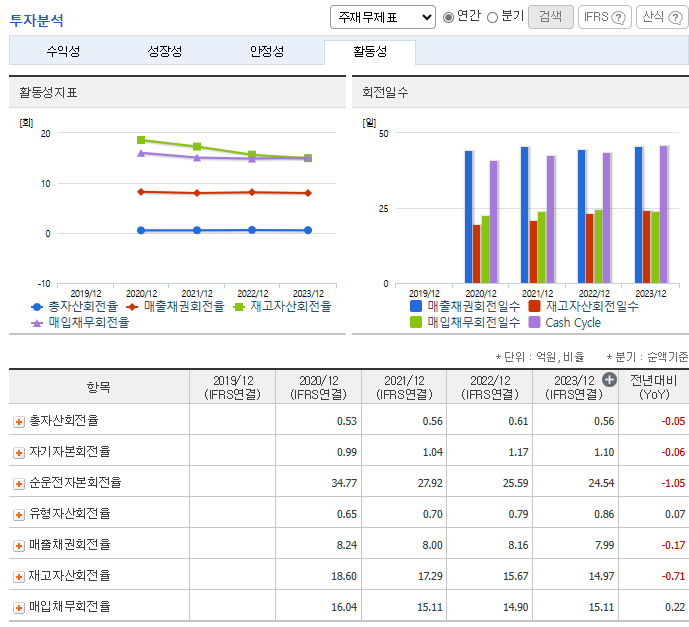Click the 전년대비 (YoY) column header
Image resolution: width=689 pixels, height=627 pixels.
coord(654,387)
